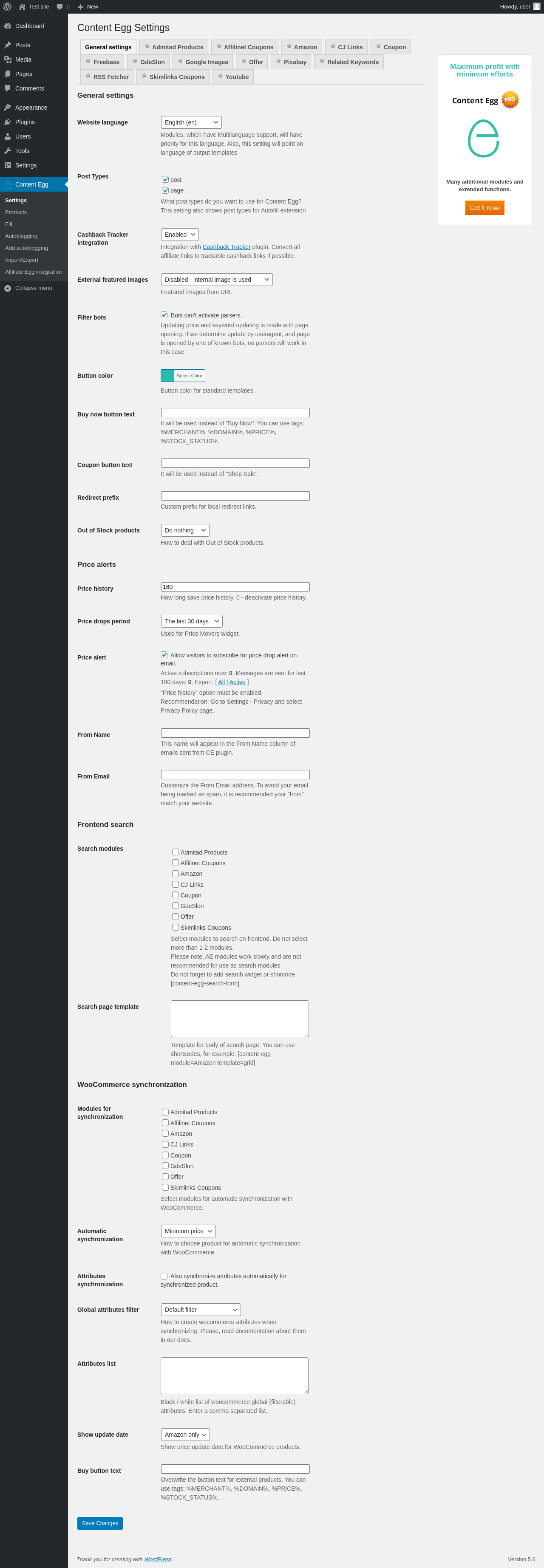The height and width of the screenshot is (1568, 544).
Task: Click the Tools wrench icon in the sidebar
Action: pyautogui.click(x=8, y=151)
